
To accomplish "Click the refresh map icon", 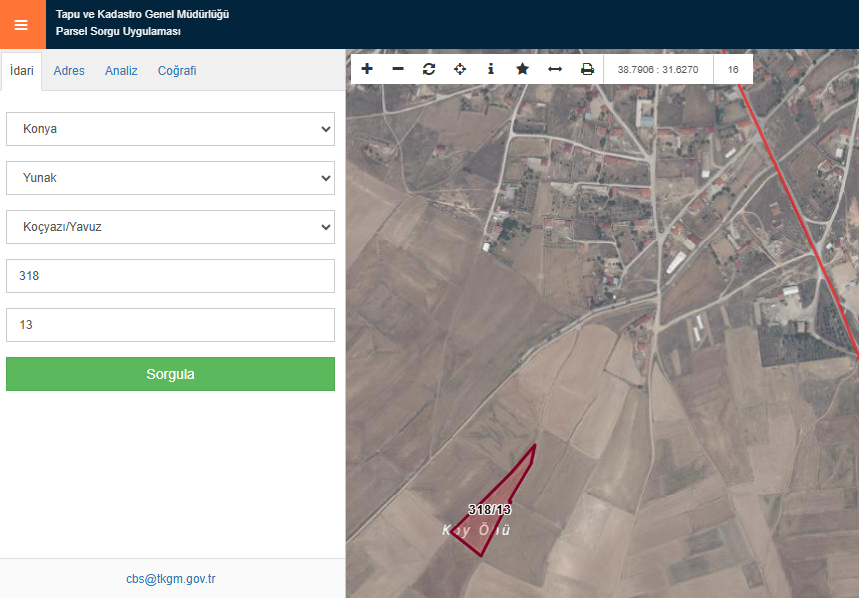I will coord(429,69).
